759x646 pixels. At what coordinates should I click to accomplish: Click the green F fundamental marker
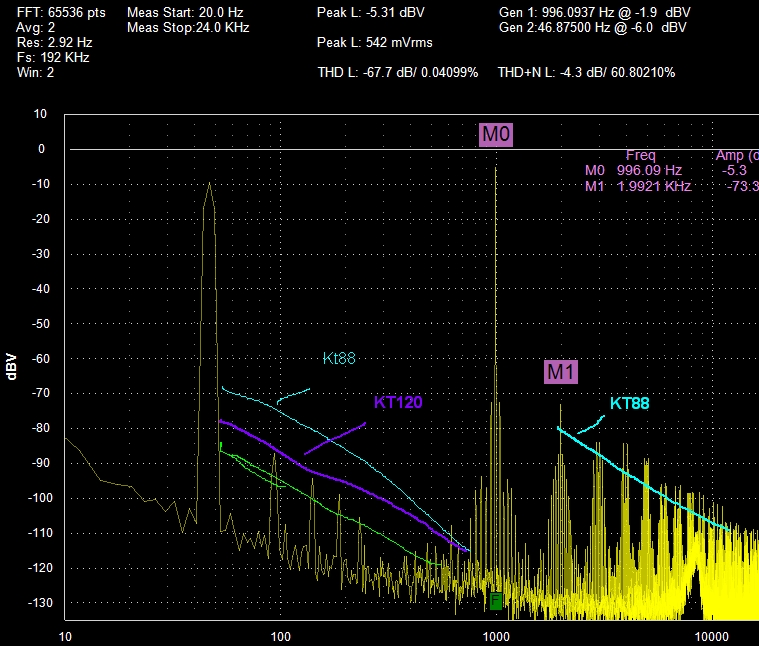(x=495, y=601)
